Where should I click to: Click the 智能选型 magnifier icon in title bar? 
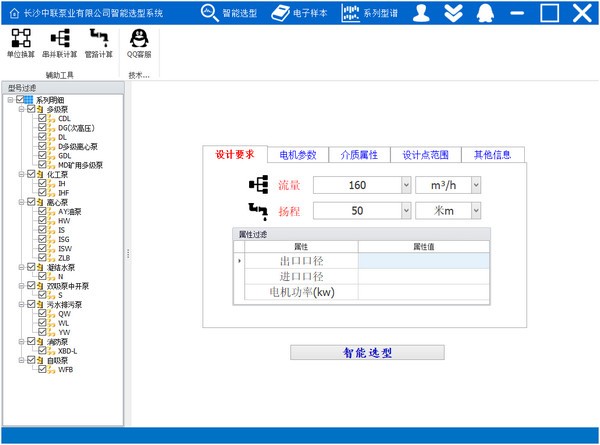[x=209, y=13]
